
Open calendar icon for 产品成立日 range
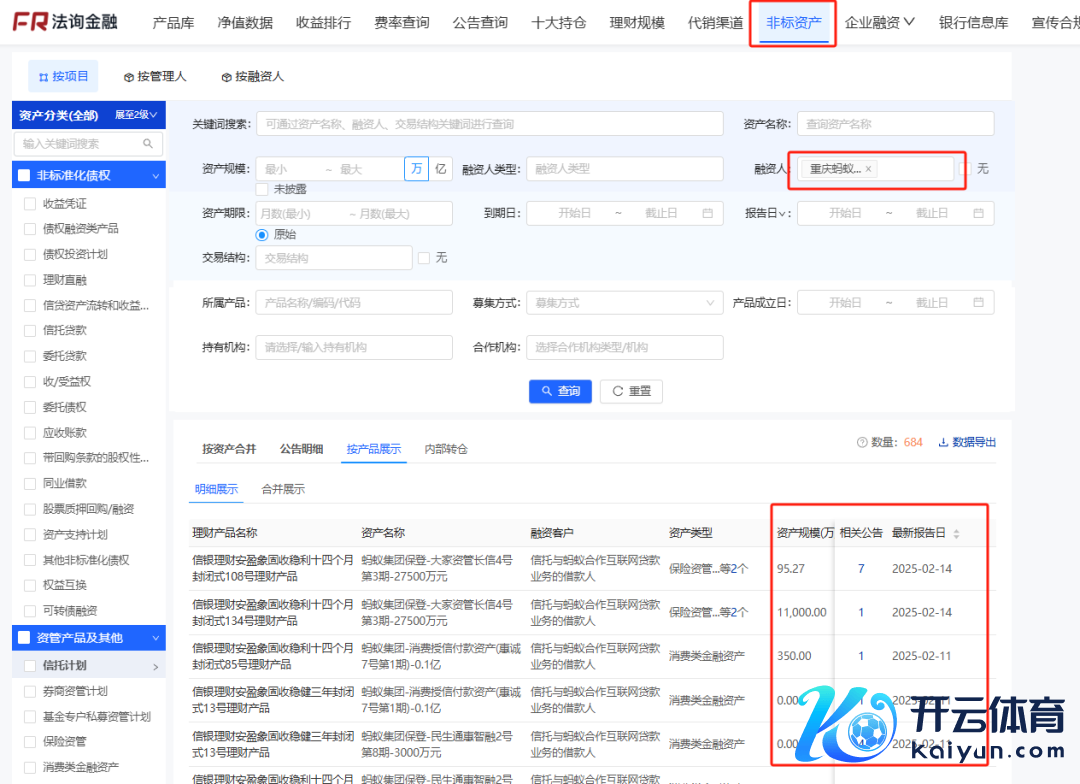click(x=978, y=303)
